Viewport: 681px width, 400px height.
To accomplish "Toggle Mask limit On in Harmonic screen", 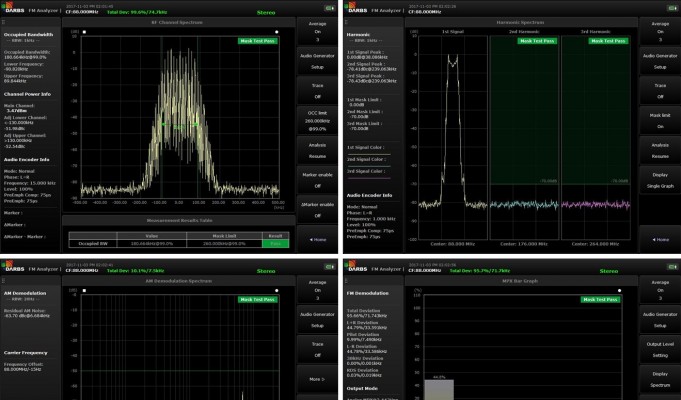I will coord(660,121).
